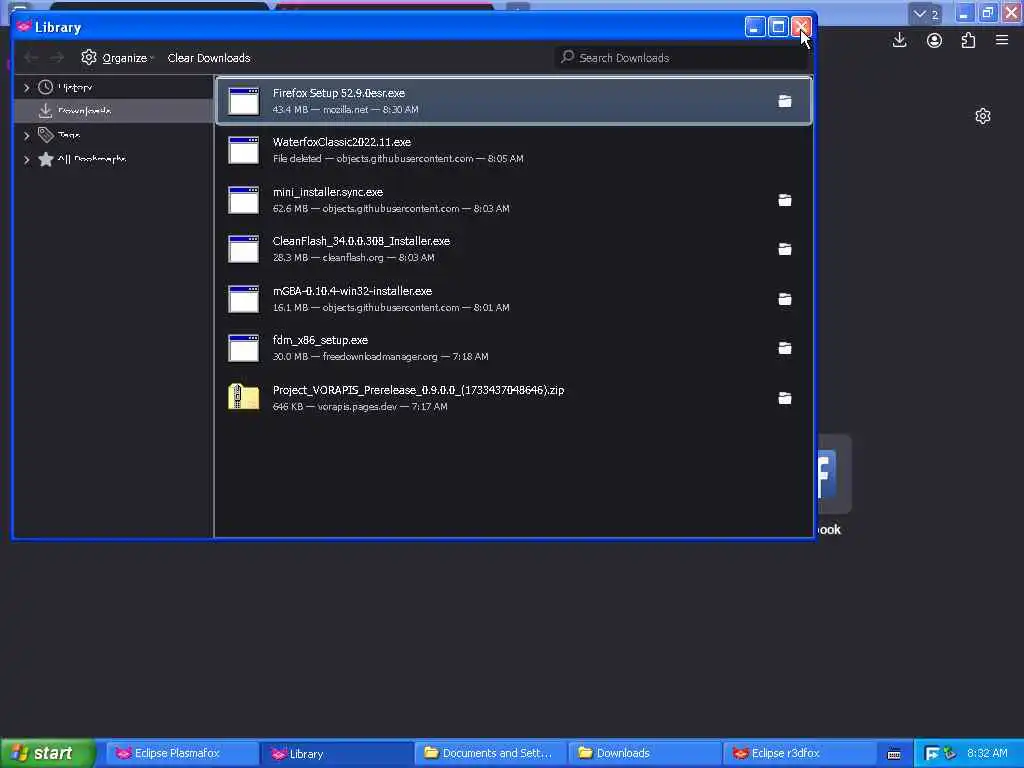This screenshot has width=1024, height=768.
Task: Show CleanFlash installer in containing folder
Action: tap(784, 249)
